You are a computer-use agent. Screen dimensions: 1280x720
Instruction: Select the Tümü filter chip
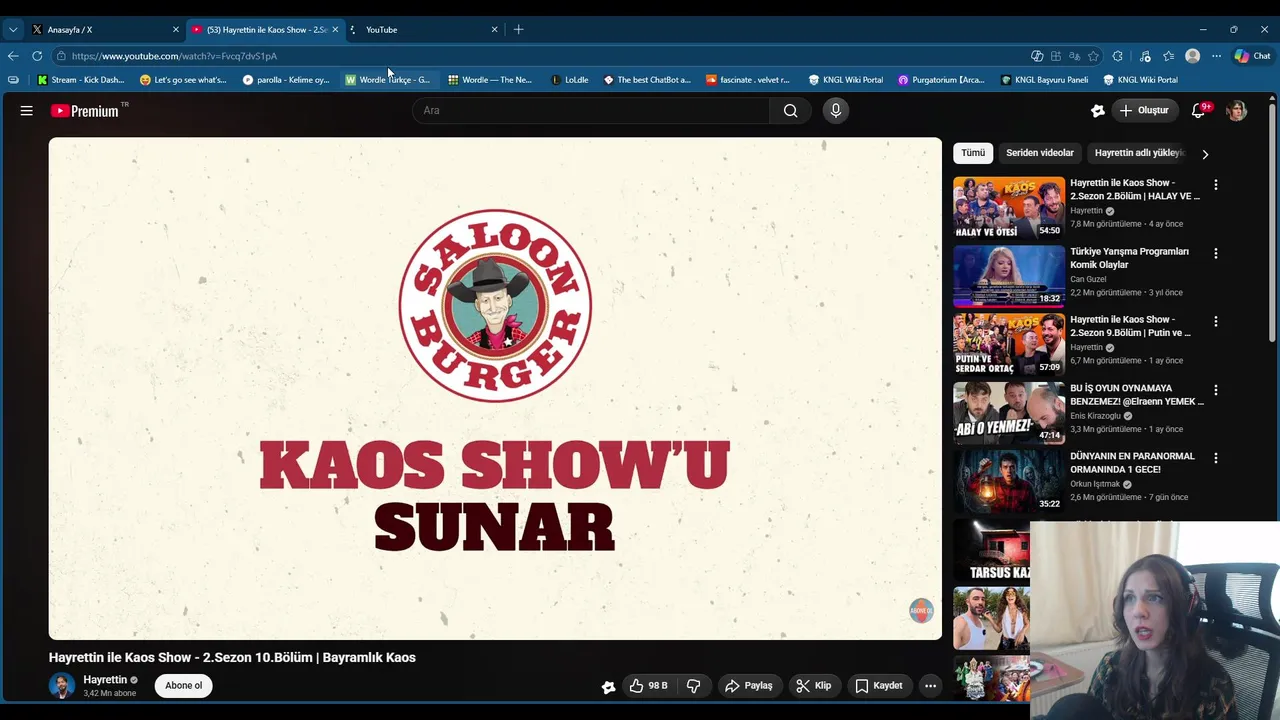pyautogui.click(x=973, y=153)
